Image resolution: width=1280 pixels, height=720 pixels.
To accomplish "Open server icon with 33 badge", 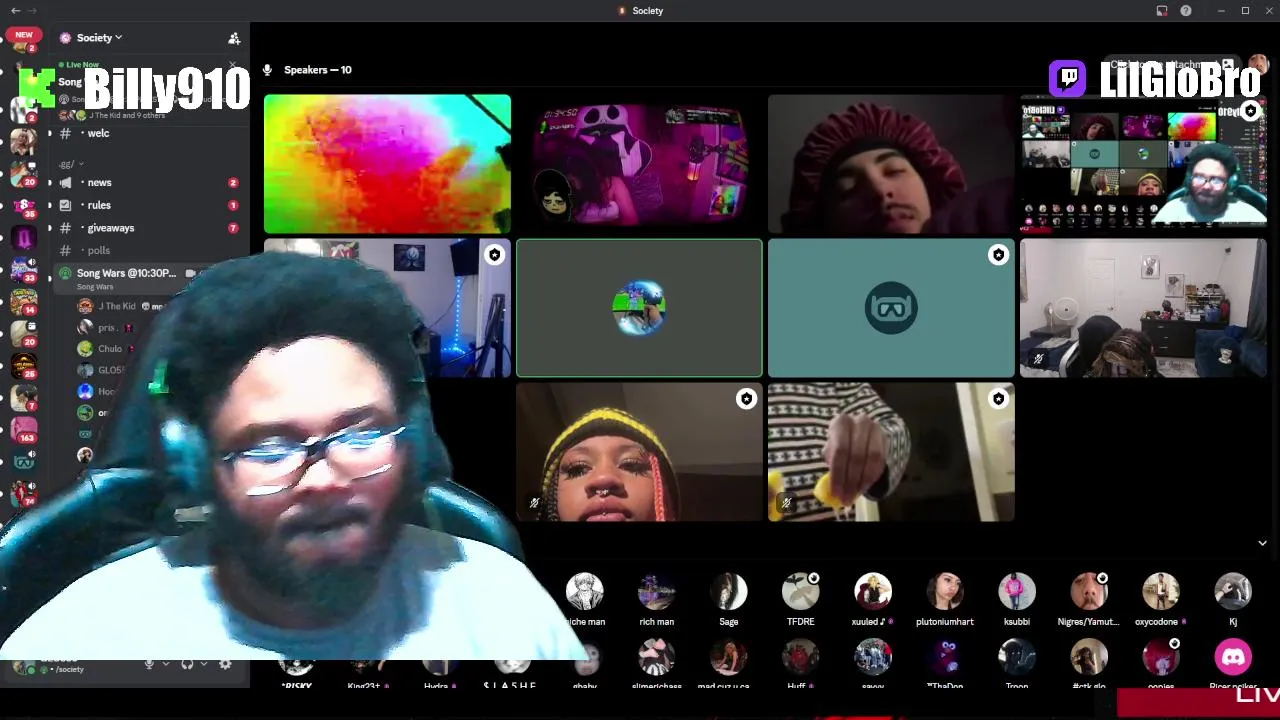I will click(x=23, y=268).
